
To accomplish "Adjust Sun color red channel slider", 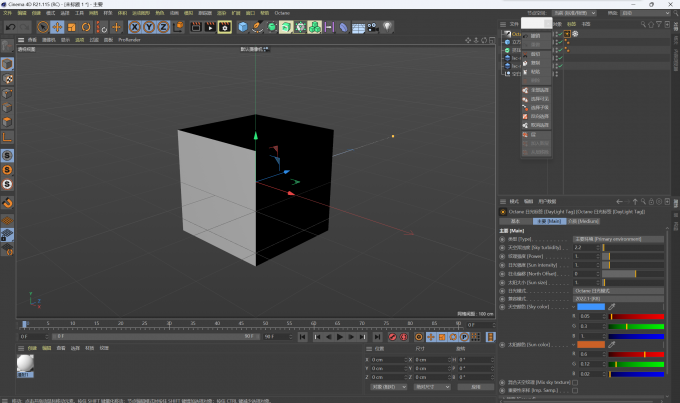I will [x=636, y=354].
